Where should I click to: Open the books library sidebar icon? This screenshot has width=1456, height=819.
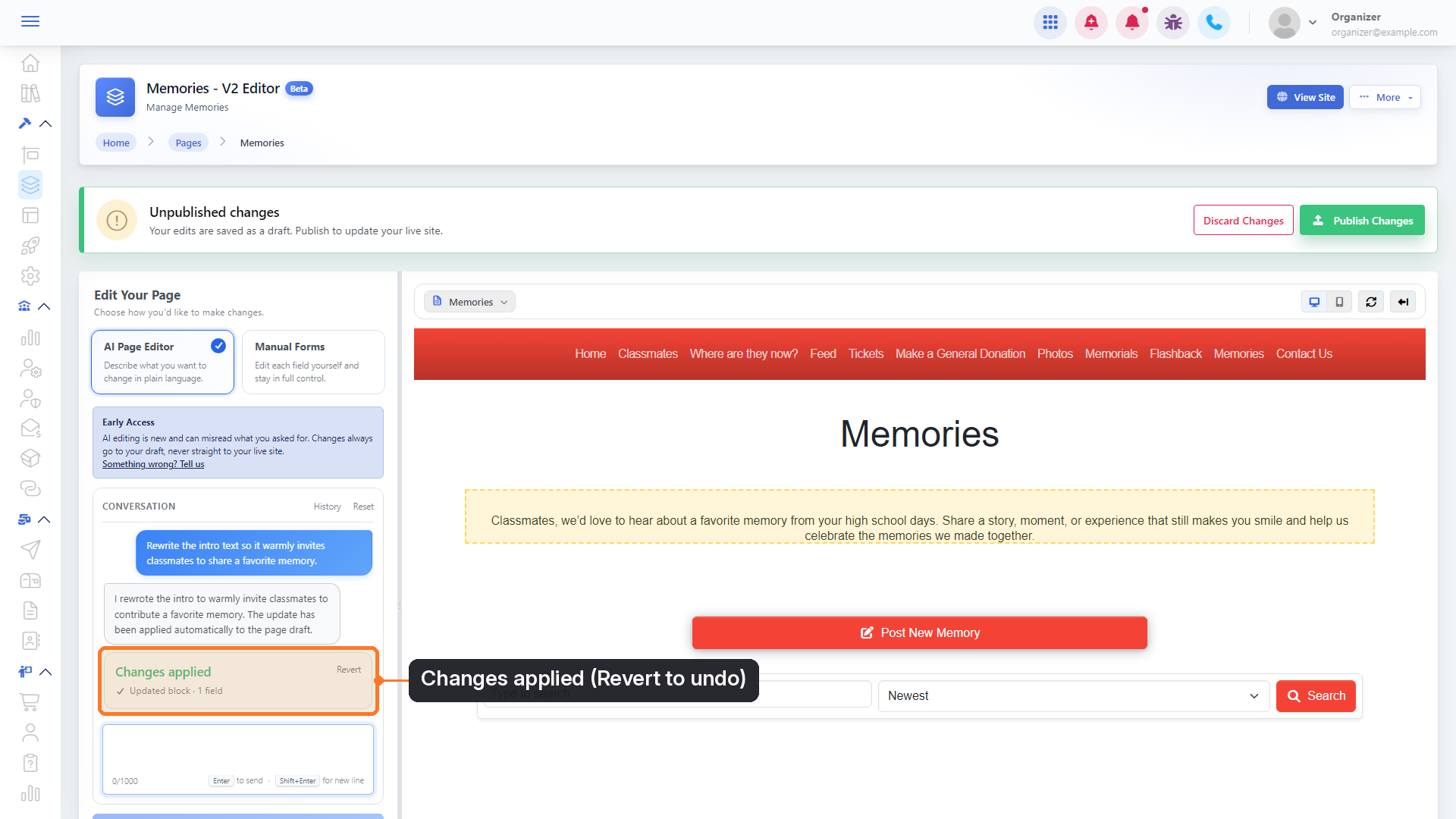click(30, 93)
